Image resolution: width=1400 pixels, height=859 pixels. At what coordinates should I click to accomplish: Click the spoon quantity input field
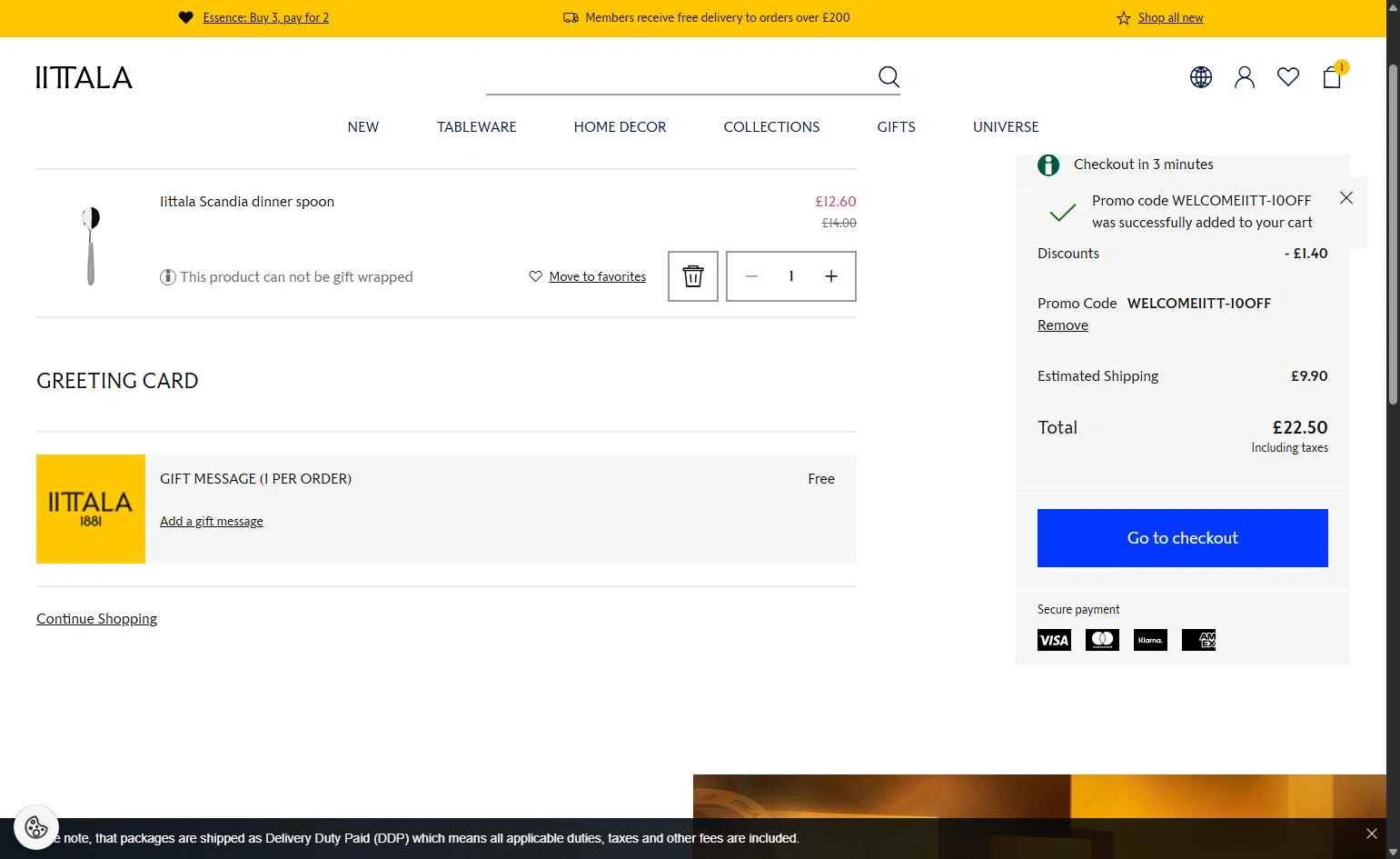point(791,276)
